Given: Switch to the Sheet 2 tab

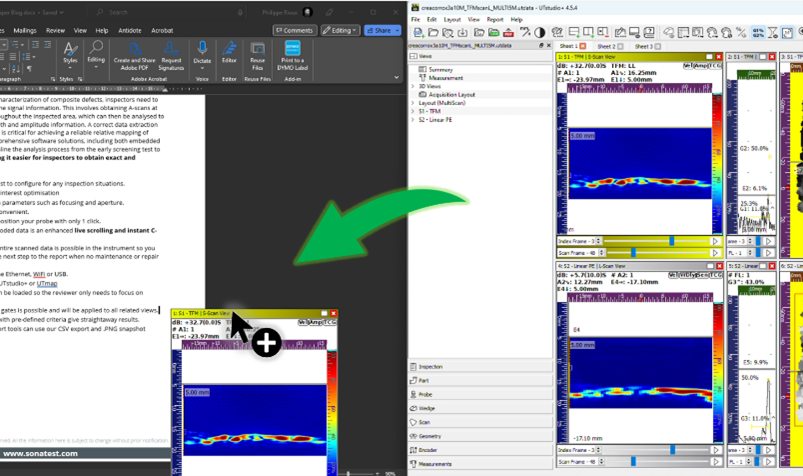Looking at the screenshot, I should click(x=606, y=46).
